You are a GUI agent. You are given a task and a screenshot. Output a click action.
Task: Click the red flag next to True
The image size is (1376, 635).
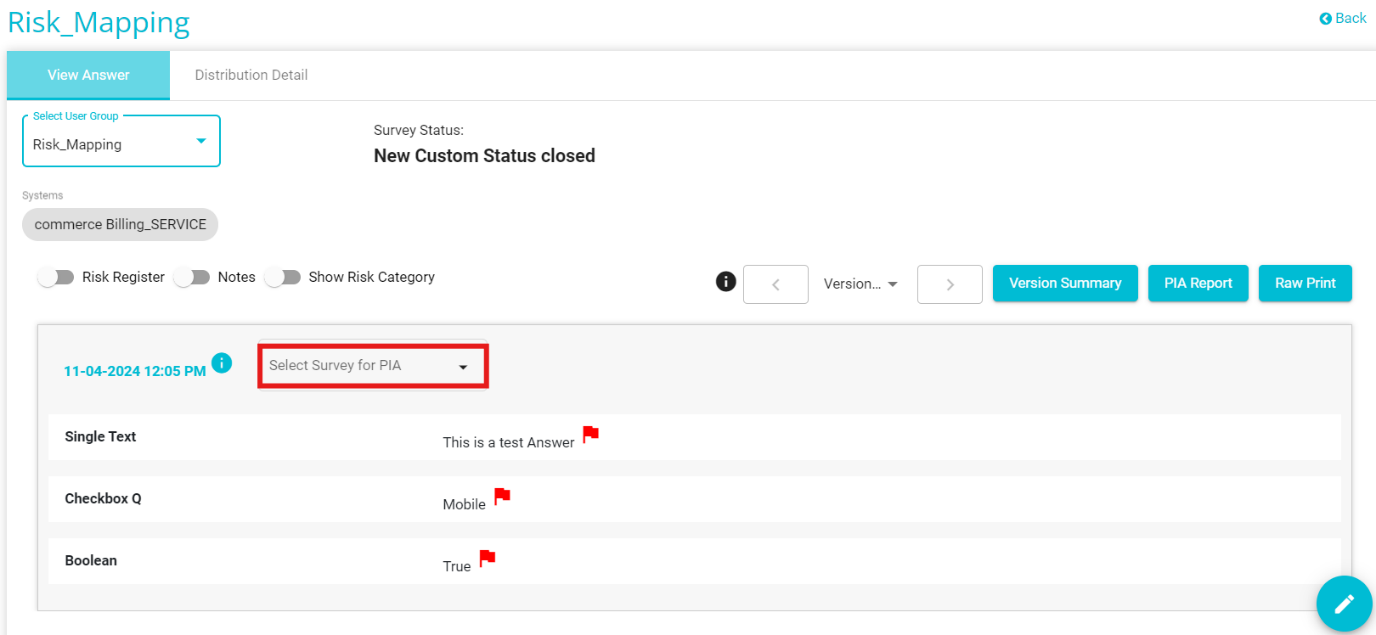487,558
